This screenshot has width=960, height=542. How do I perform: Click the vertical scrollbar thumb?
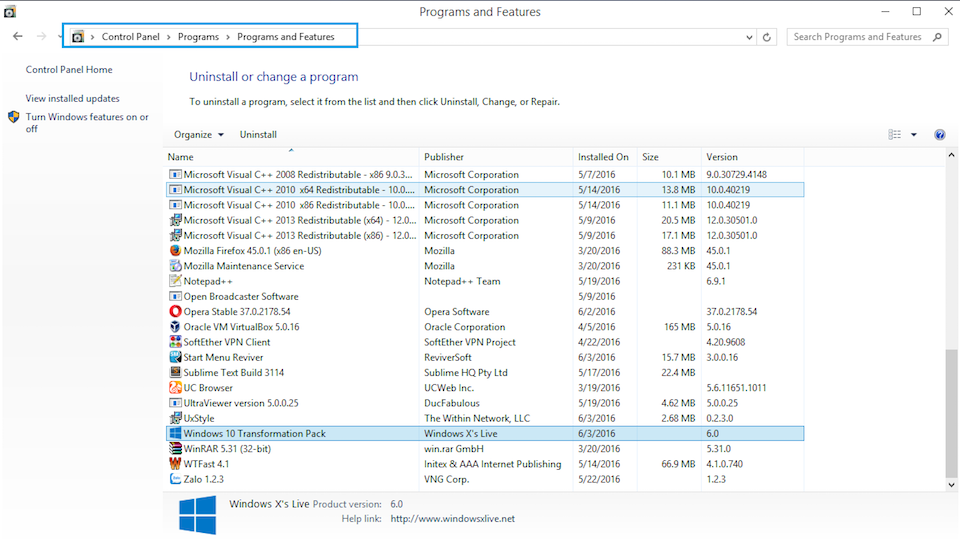point(951,413)
